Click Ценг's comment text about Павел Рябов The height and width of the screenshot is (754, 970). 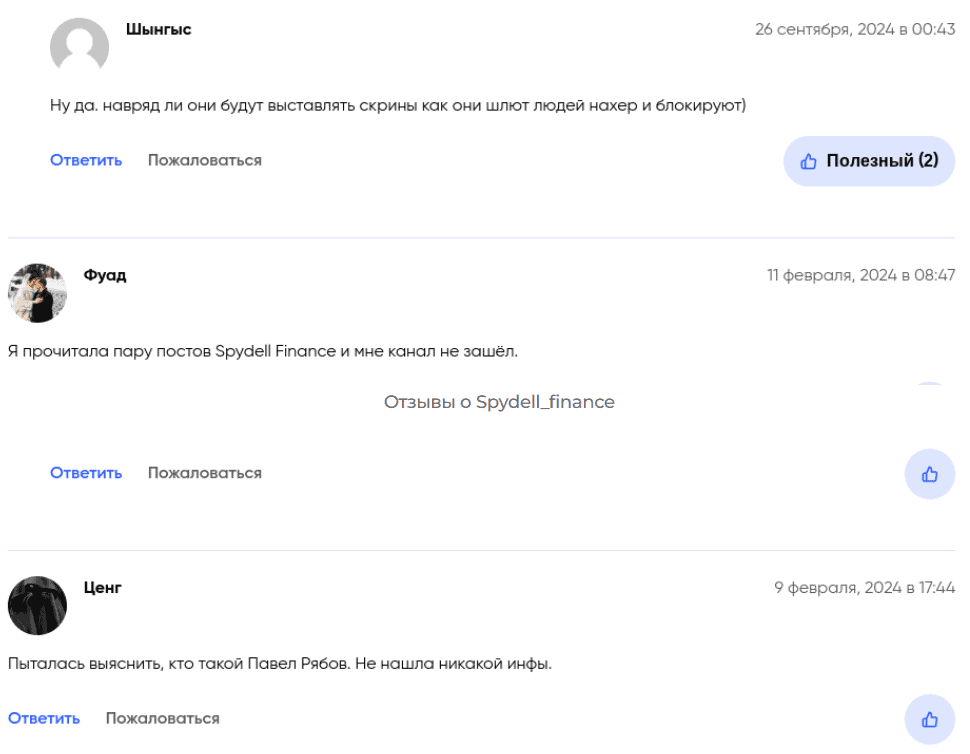tap(280, 663)
